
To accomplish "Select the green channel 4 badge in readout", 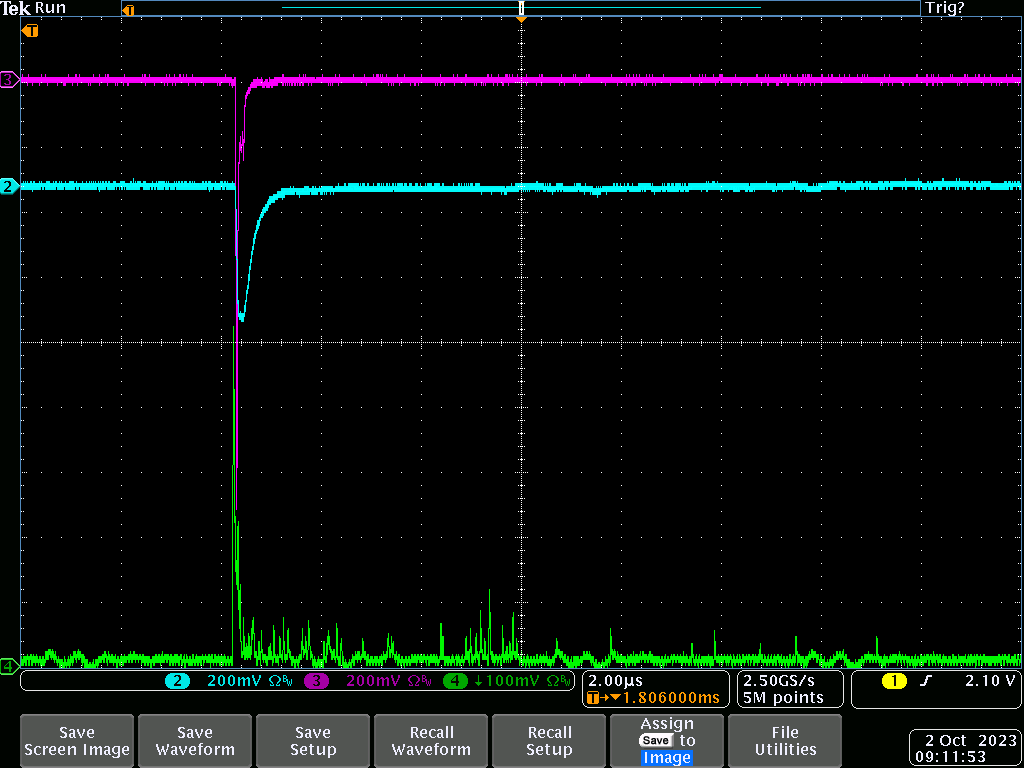I will pos(455,681).
